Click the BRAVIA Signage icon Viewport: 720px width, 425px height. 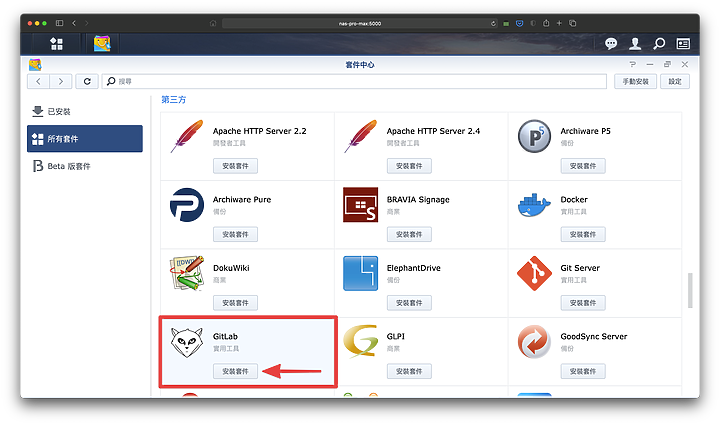(x=360, y=205)
